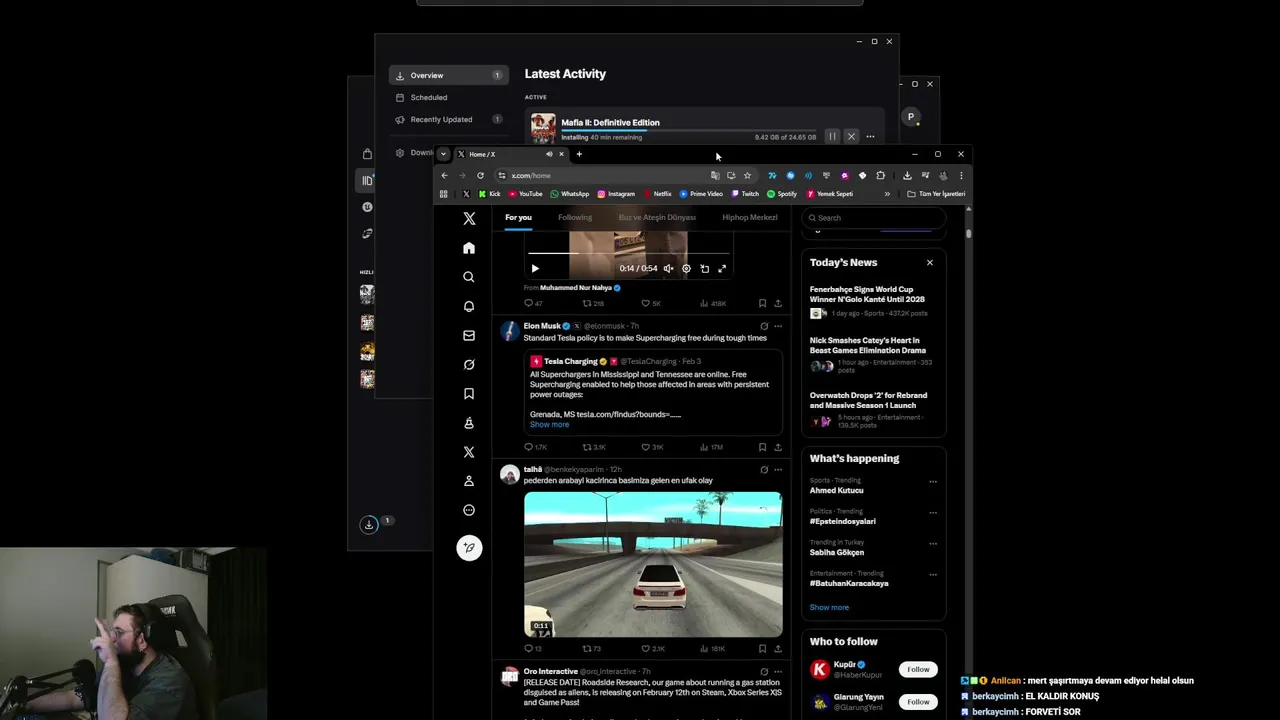Open the browser downloads icon
1280x720 pixels.
pos(907,175)
